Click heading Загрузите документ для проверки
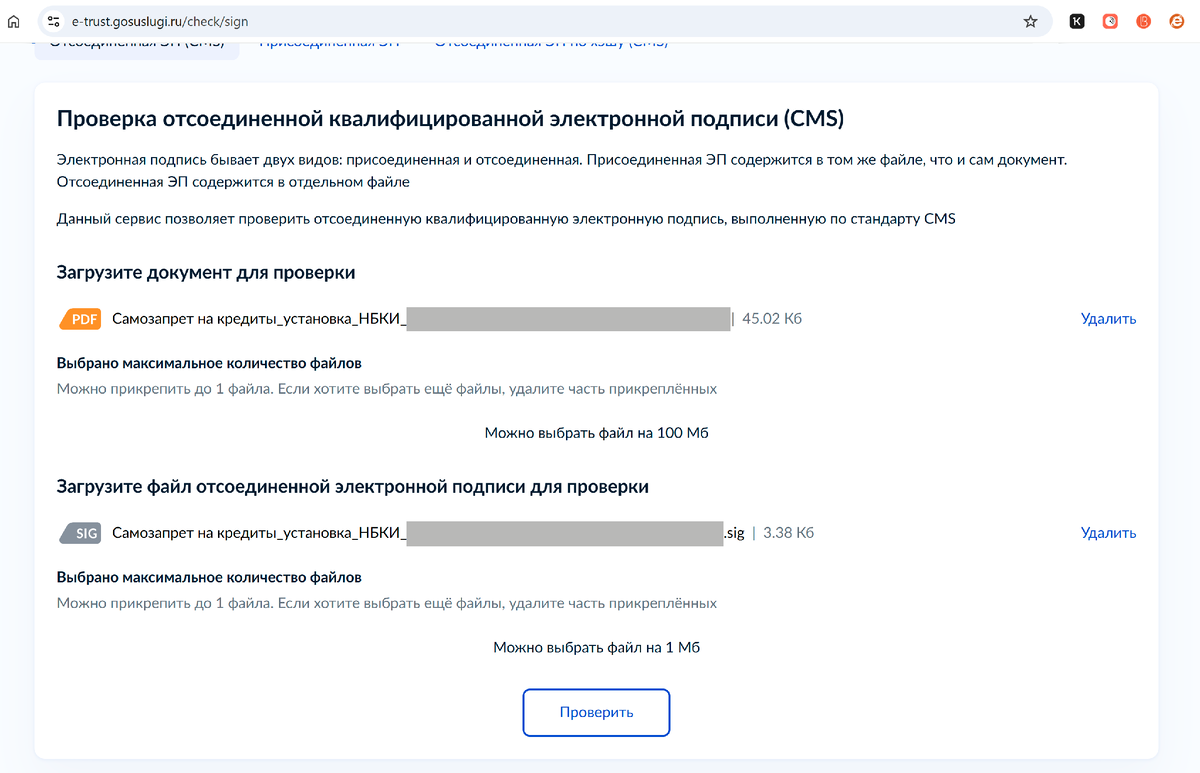 click(206, 272)
